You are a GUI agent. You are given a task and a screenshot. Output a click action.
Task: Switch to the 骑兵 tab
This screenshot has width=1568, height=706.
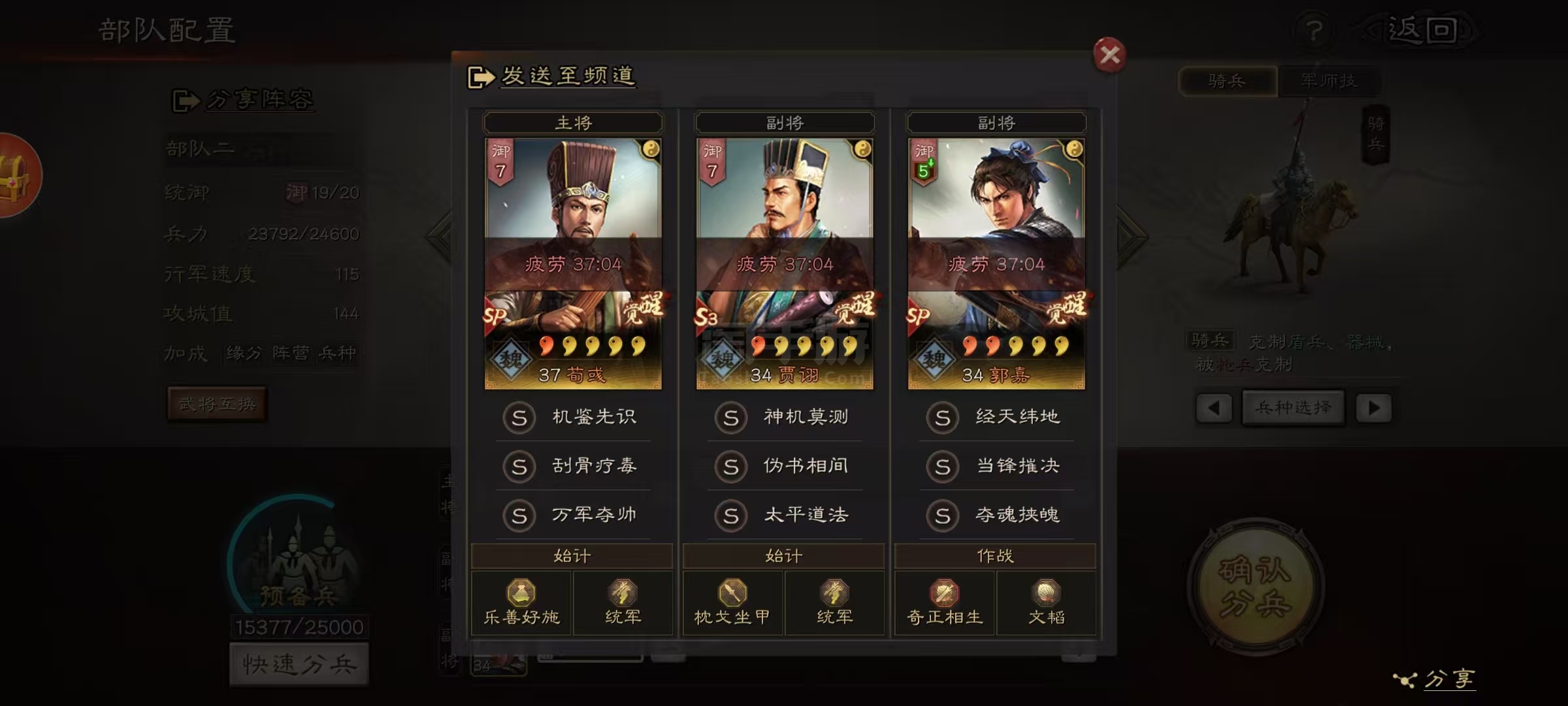tap(1228, 81)
